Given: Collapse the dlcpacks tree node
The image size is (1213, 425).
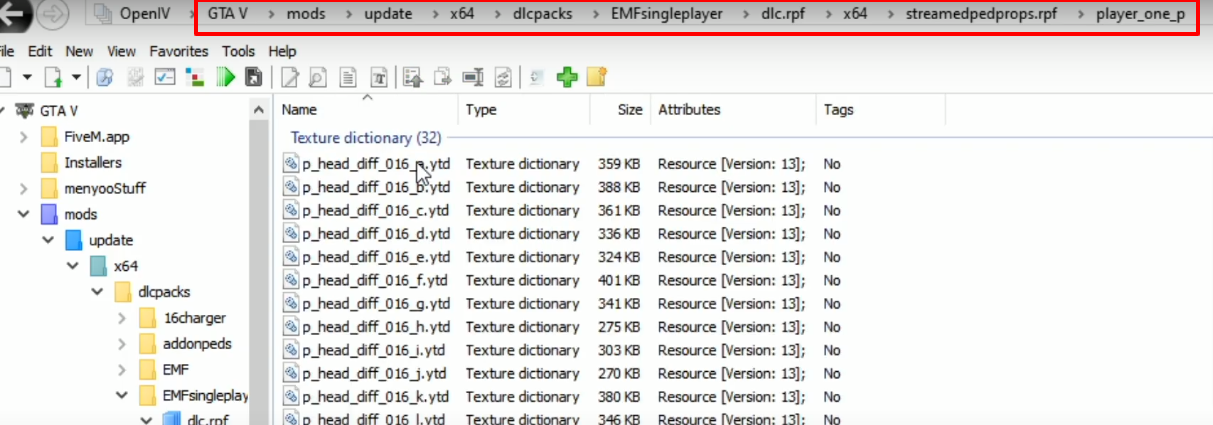Looking at the screenshot, I should [x=97, y=292].
